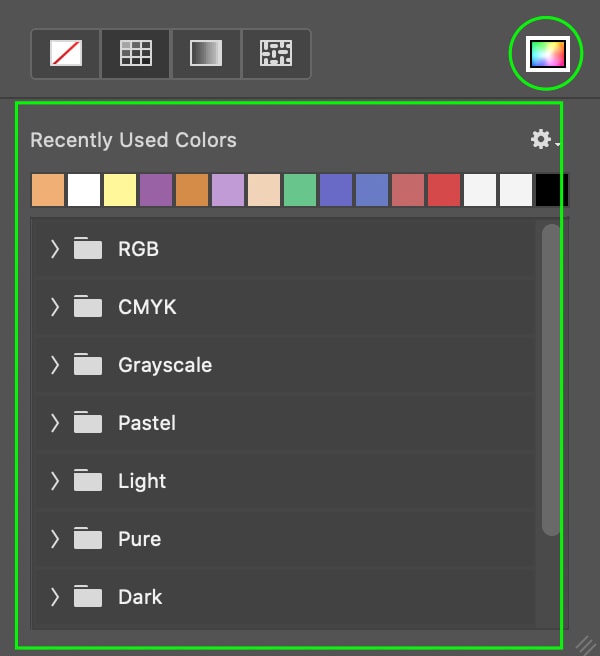Click the Grayscale folder icon
Viewport: 600px width, 656px height.
point(89,365)
